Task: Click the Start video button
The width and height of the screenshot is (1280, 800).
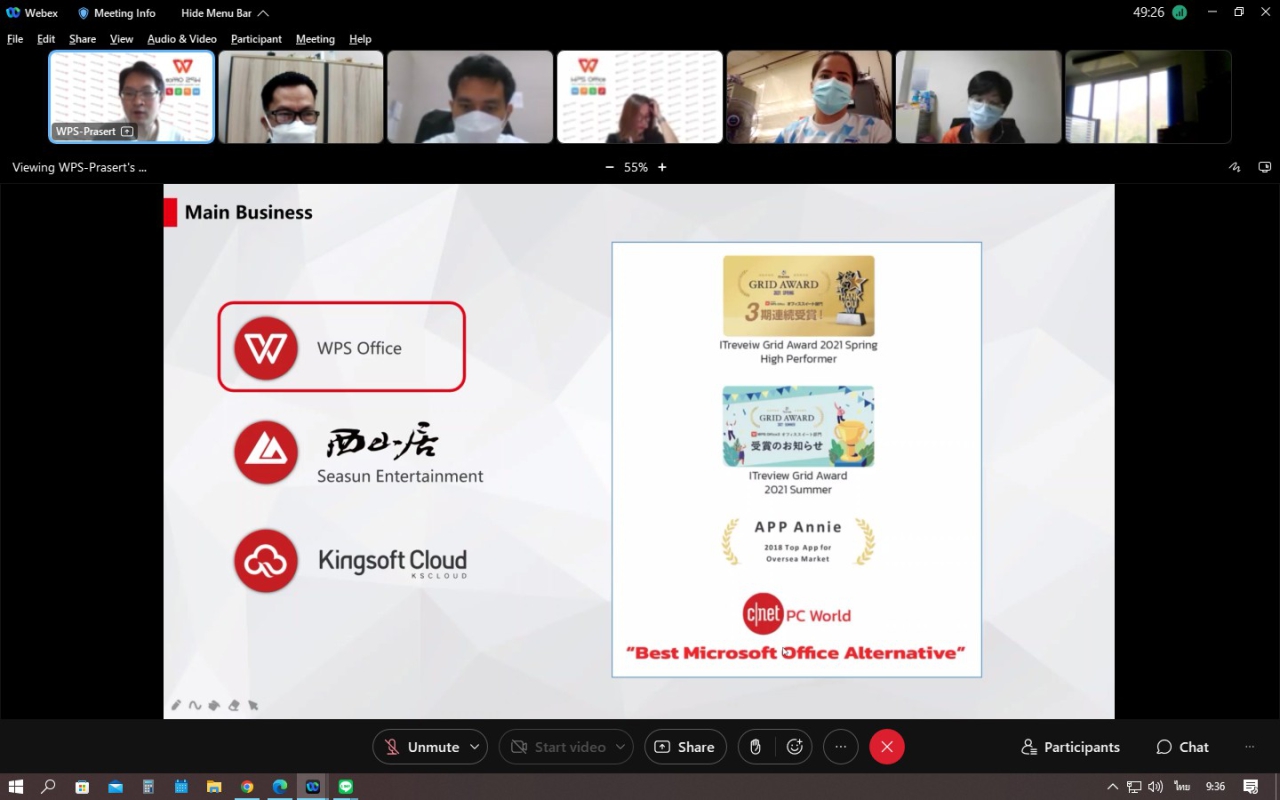Action: coord(558,747)
